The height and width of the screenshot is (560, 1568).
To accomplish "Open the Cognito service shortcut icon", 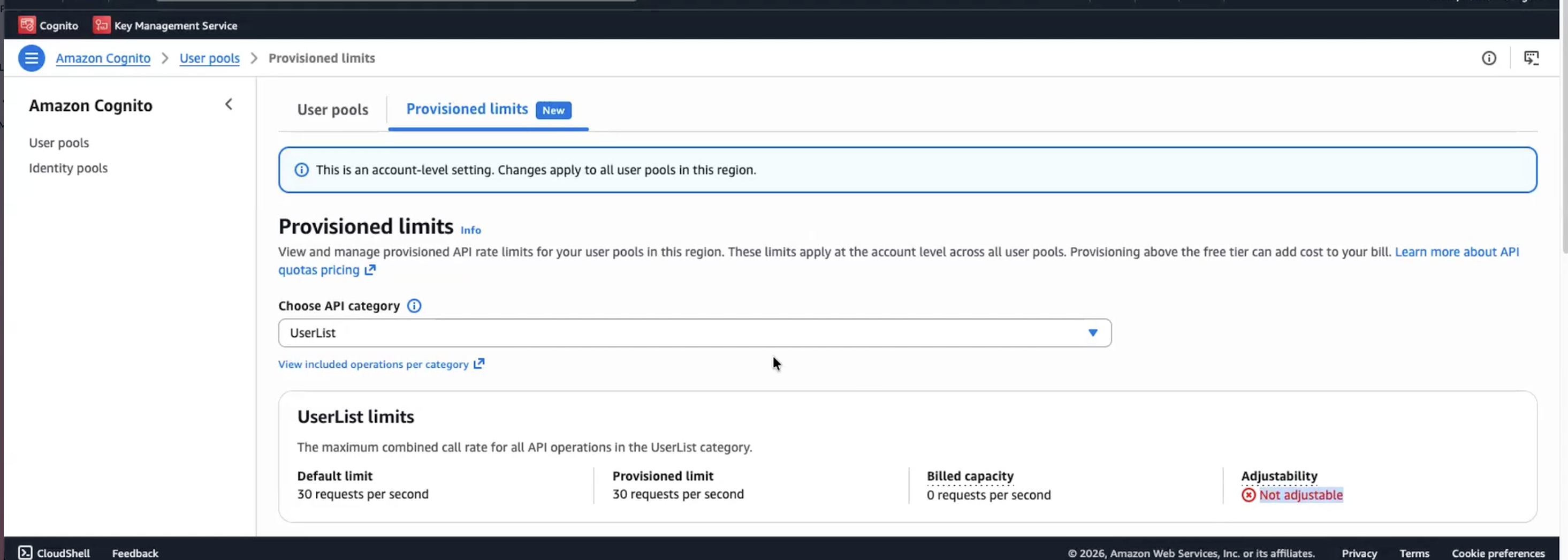I will click(x=27, y=25).
